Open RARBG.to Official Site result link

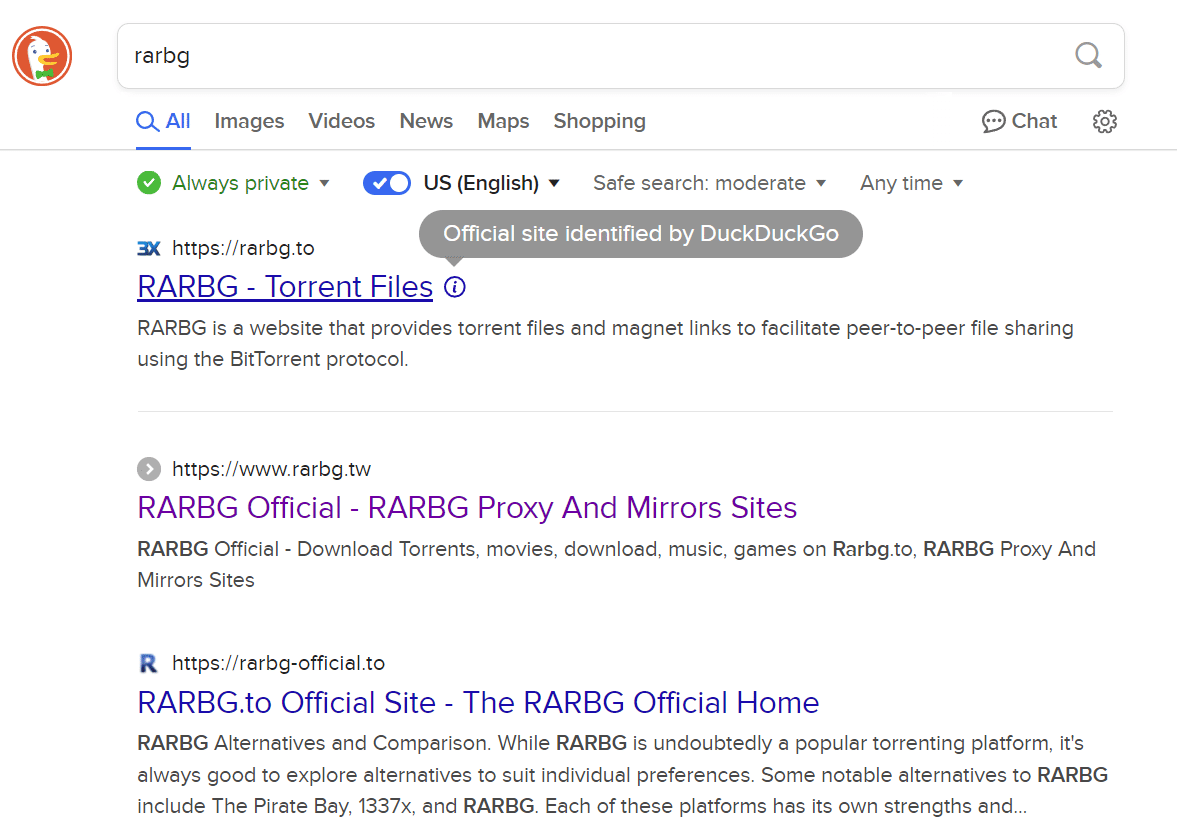tap(478, 703)
